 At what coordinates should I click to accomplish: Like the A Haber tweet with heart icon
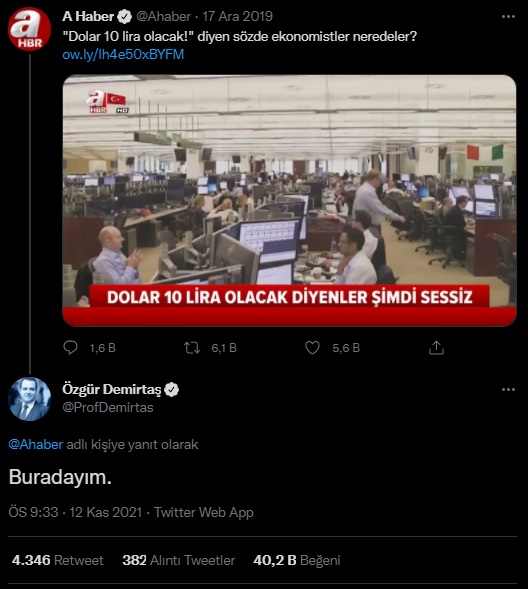point(312,348)
